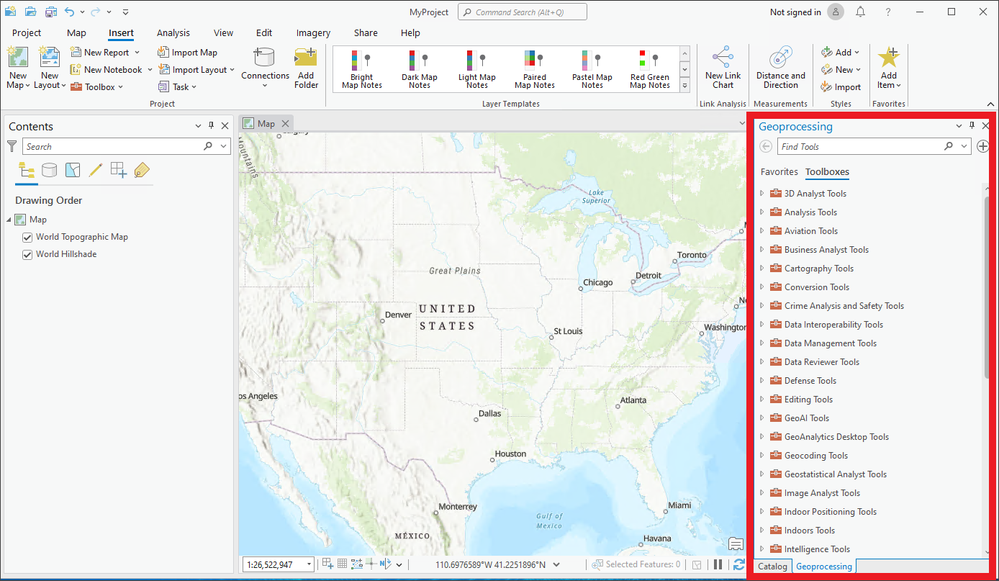Screen dimensions: 999x581
Task: Select List By Labeling icon
Action: point(141,170)
